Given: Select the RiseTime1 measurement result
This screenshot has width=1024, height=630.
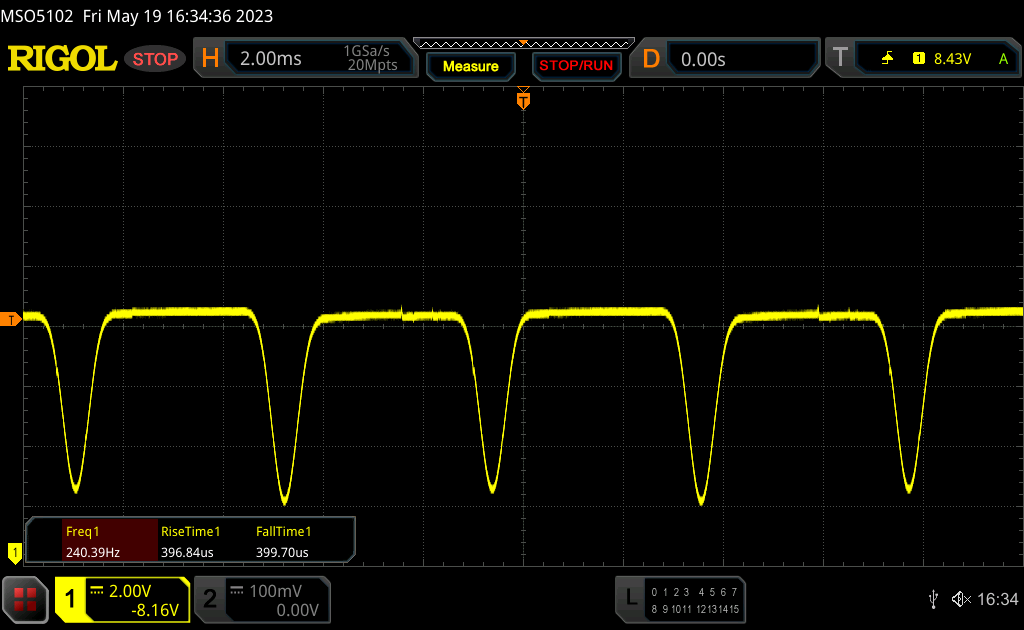Looking at the screenshot, I should 190,542.
